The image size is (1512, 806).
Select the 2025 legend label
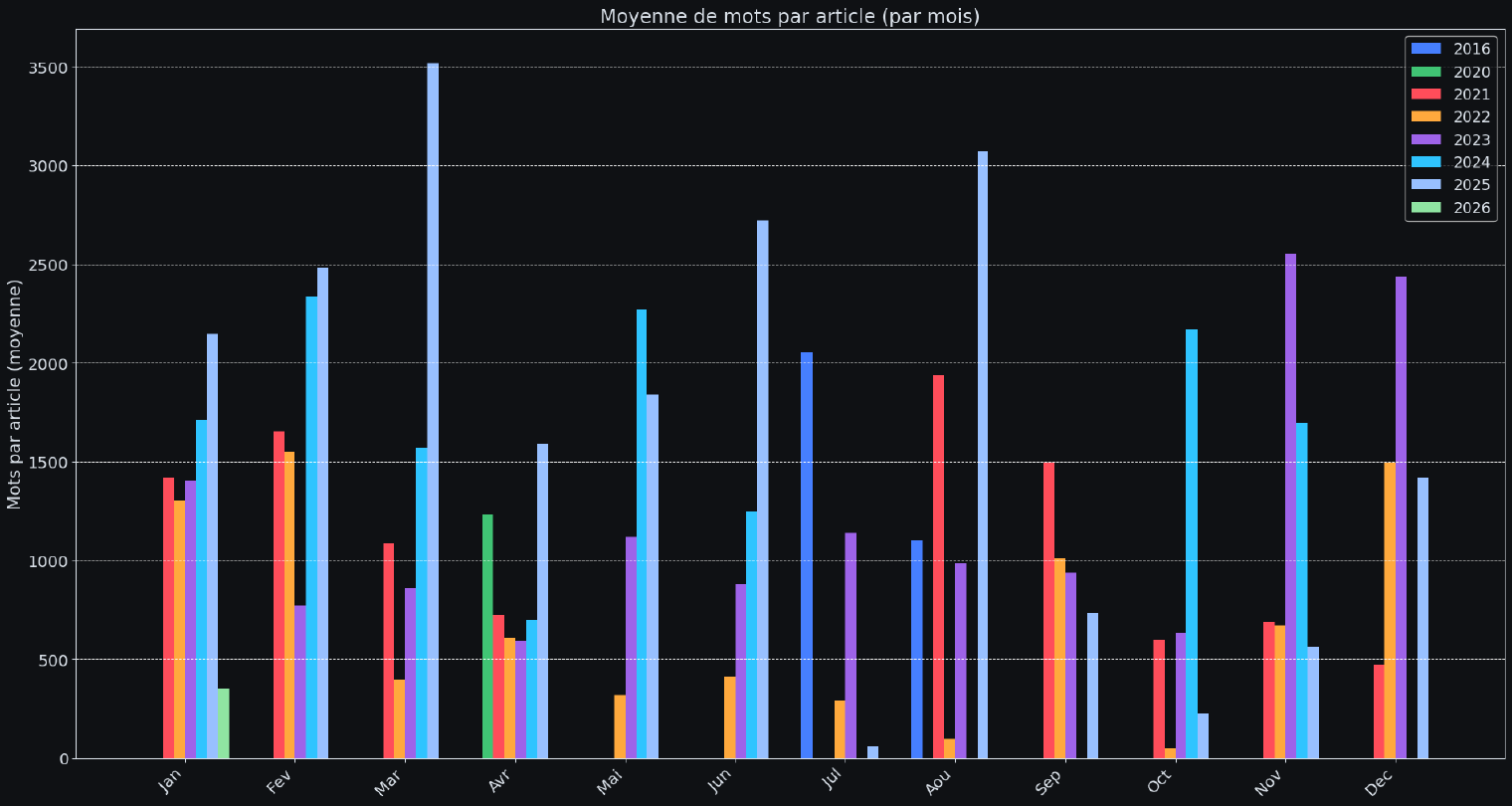click(x=1471, y=185)
